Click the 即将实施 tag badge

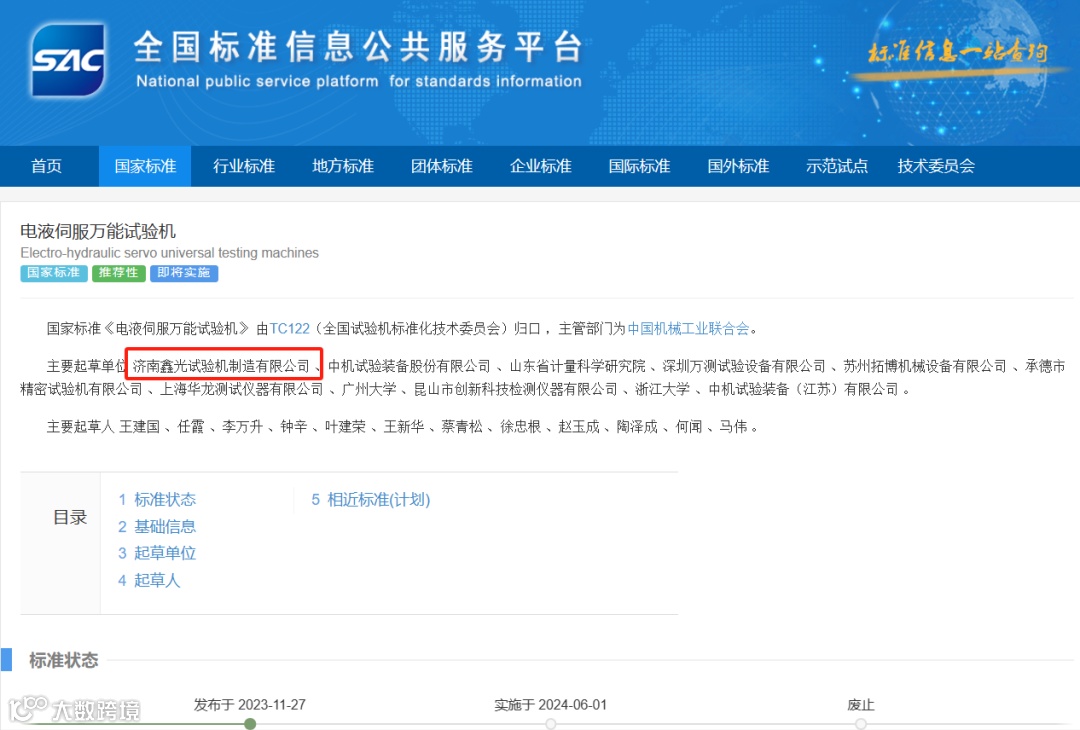tap(184, 273)
